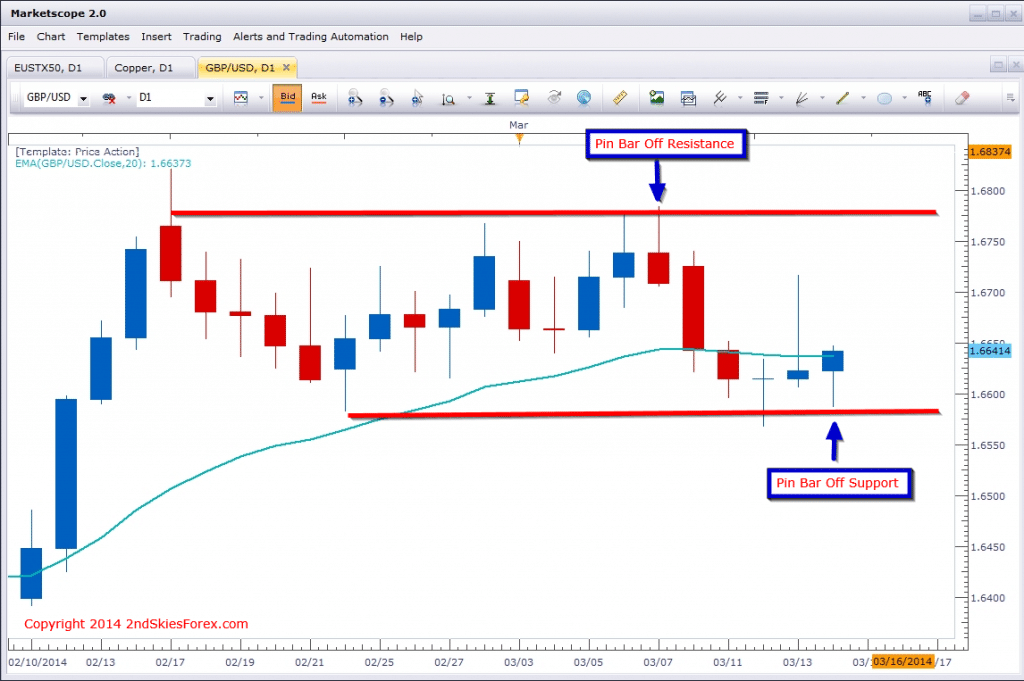This screenshot has height=681, width=1024.
Task: Toggle Ask price display
Action: [x=319, y=98]
